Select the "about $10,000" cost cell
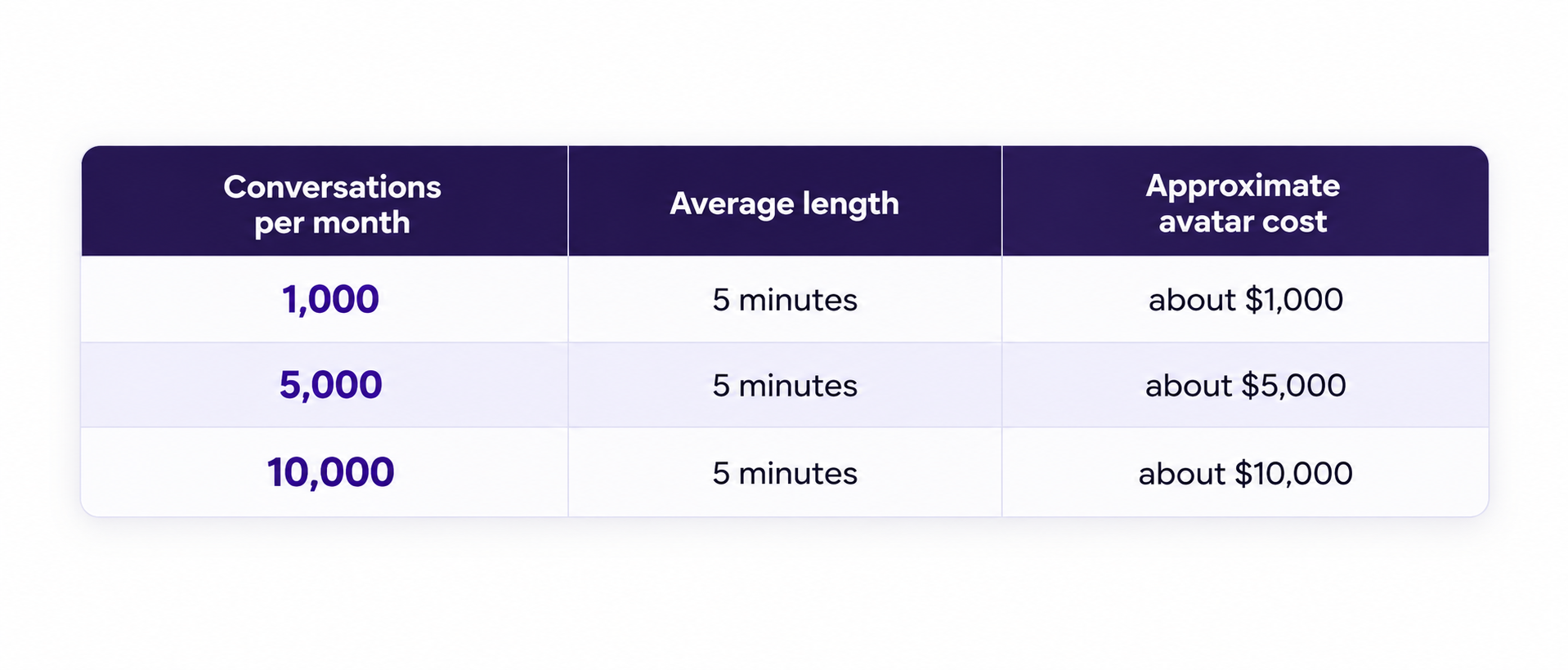Viewport: 1568px width, 670px height. pos(1245,473)
